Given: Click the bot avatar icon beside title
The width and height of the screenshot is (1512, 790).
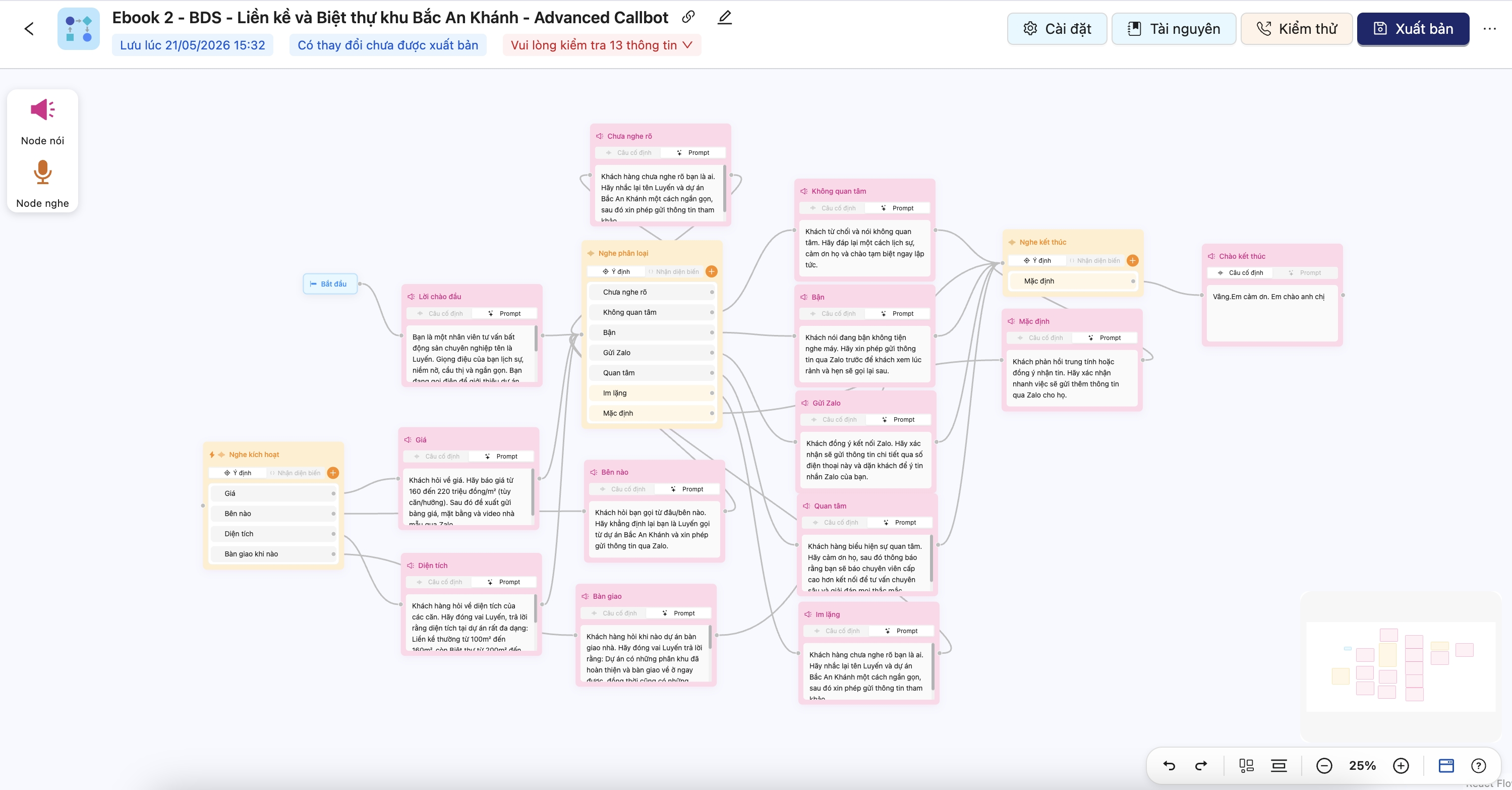Looking at the screenshot, I should coord(79,29).
